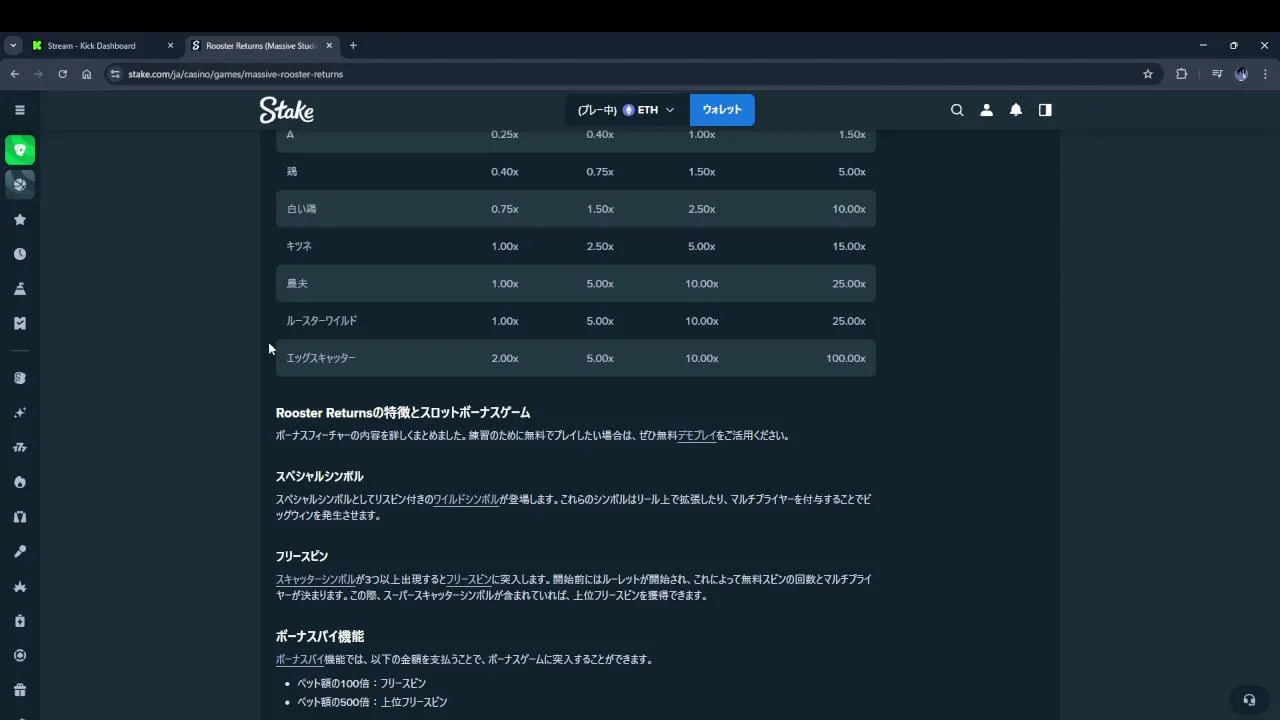Open Slots 777 icon in sidebar
This screenshot has width=1280, height=720.
coord(20,447)
